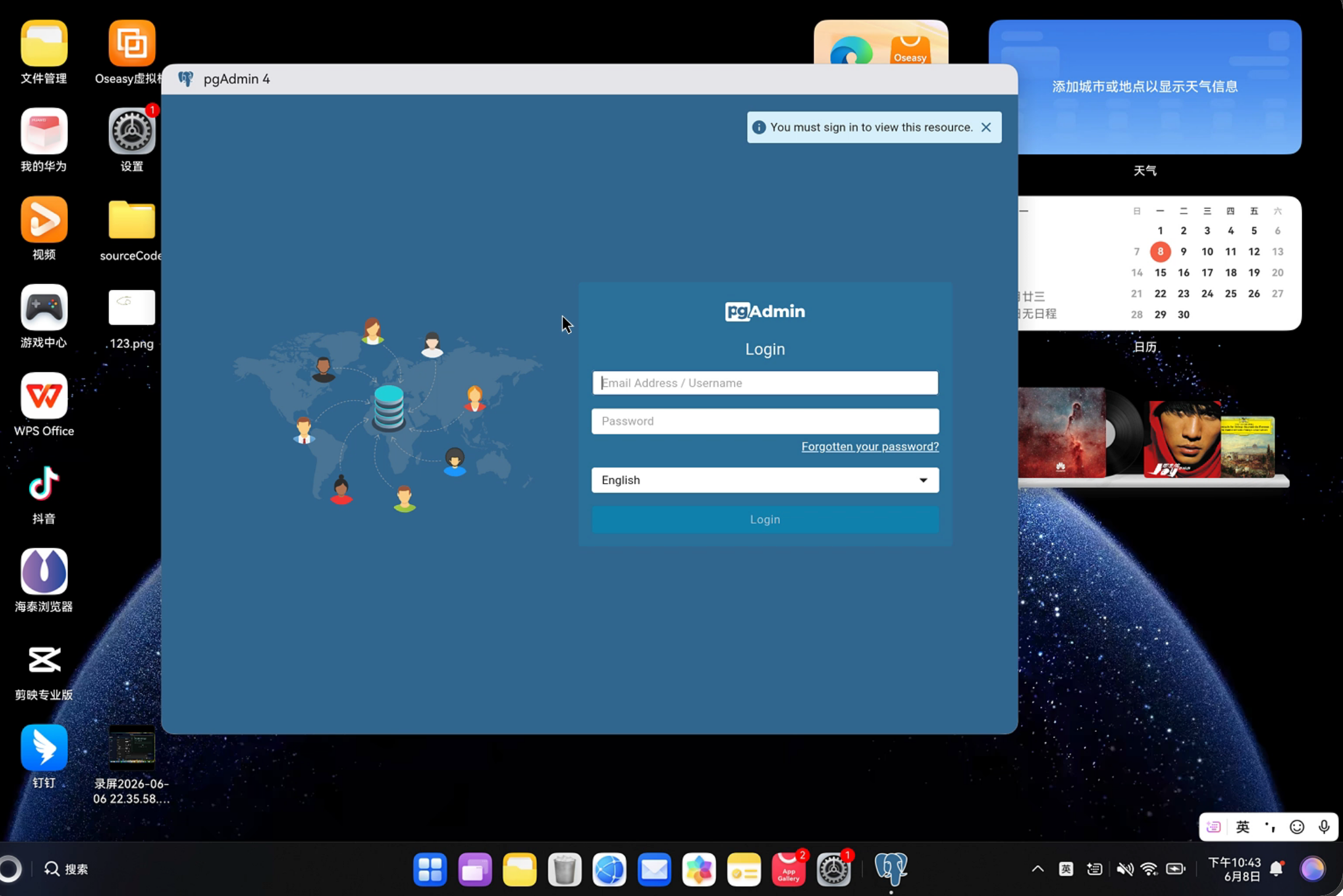Open the 文件管理 desktop icon
This screenshot has height=896, width=1343.
click(44, 43)
